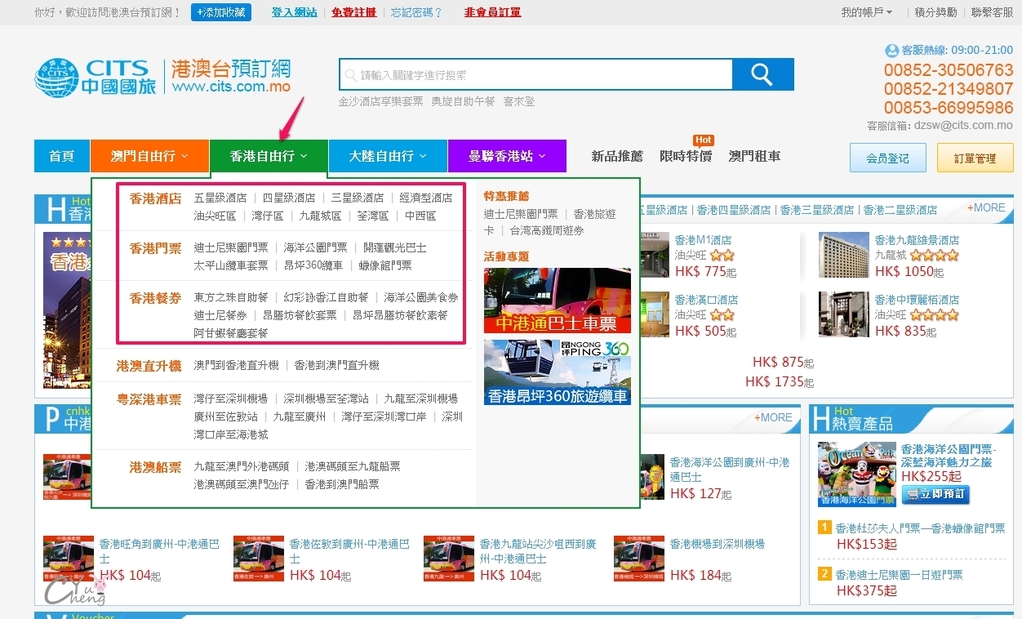This screenshot has height=619, width=1022.
Task: Open the 中港通巴士車票 promo banner
Action: click(557, 300)
